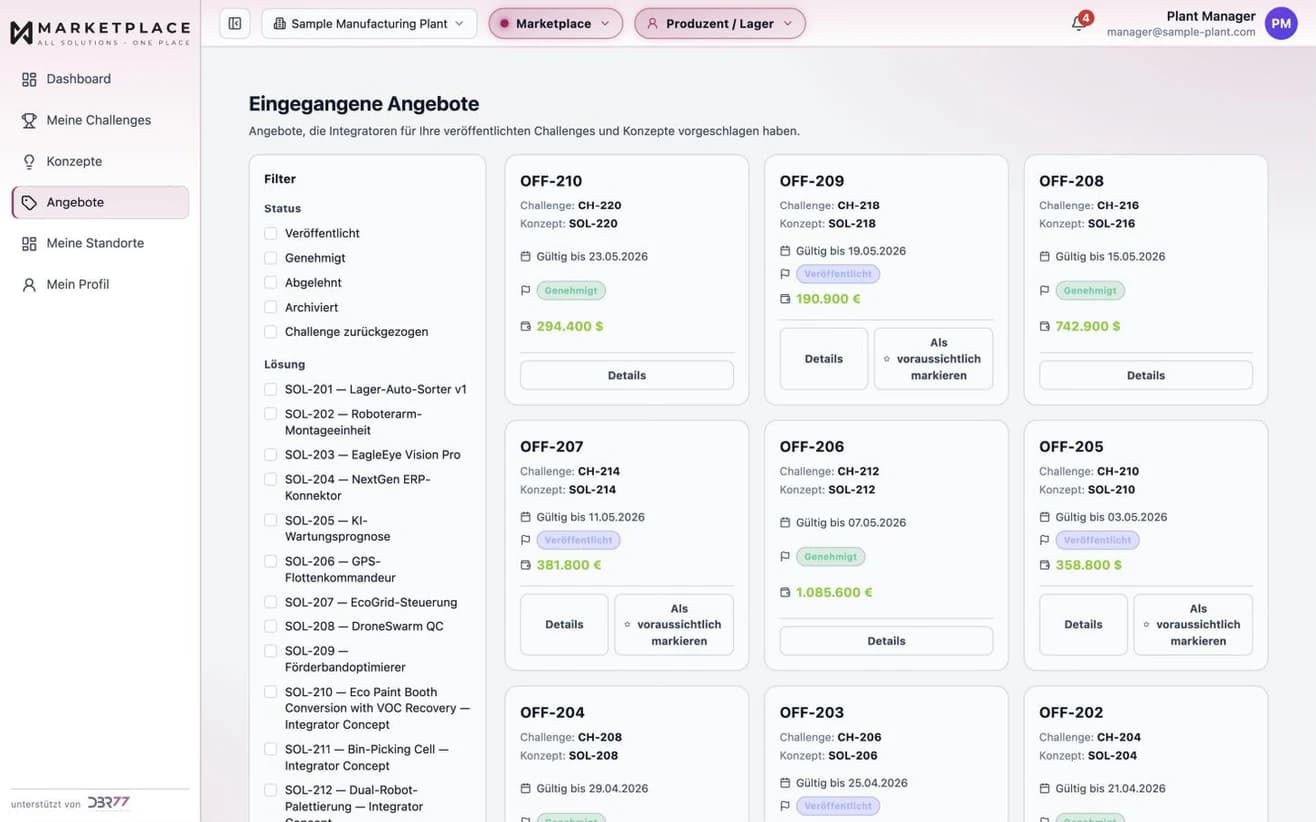Check the Abgelehnt status filter
Image resolution: width=1316 pixels, height=822 pixels.
[x=270, y=283]
